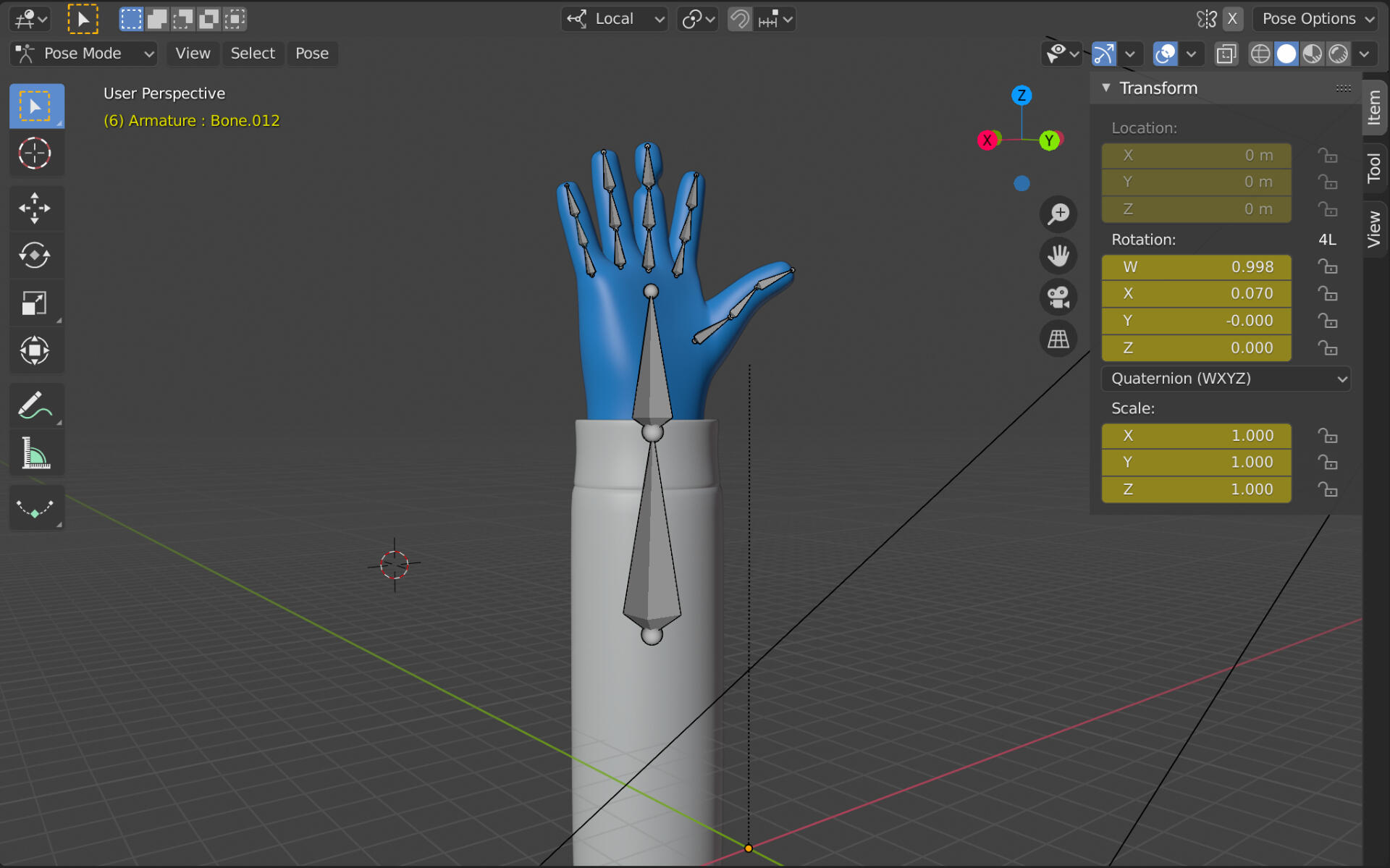Select the Scale tool
Image resolution: width=1390 pixels, height=868 pixels.
coord(36,303)
